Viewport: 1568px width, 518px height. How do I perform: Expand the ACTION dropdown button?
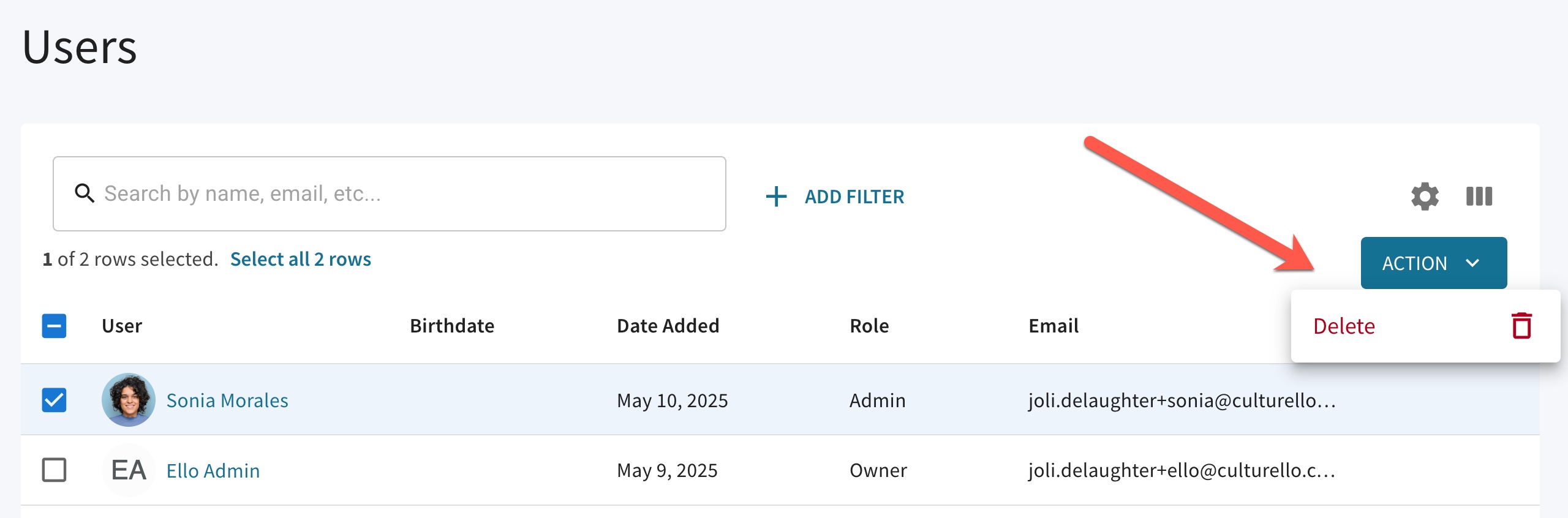pos(1433,263)
